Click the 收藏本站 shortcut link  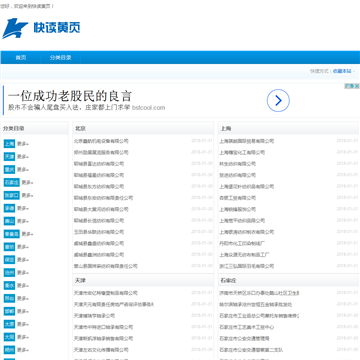(x=342, y=71)
